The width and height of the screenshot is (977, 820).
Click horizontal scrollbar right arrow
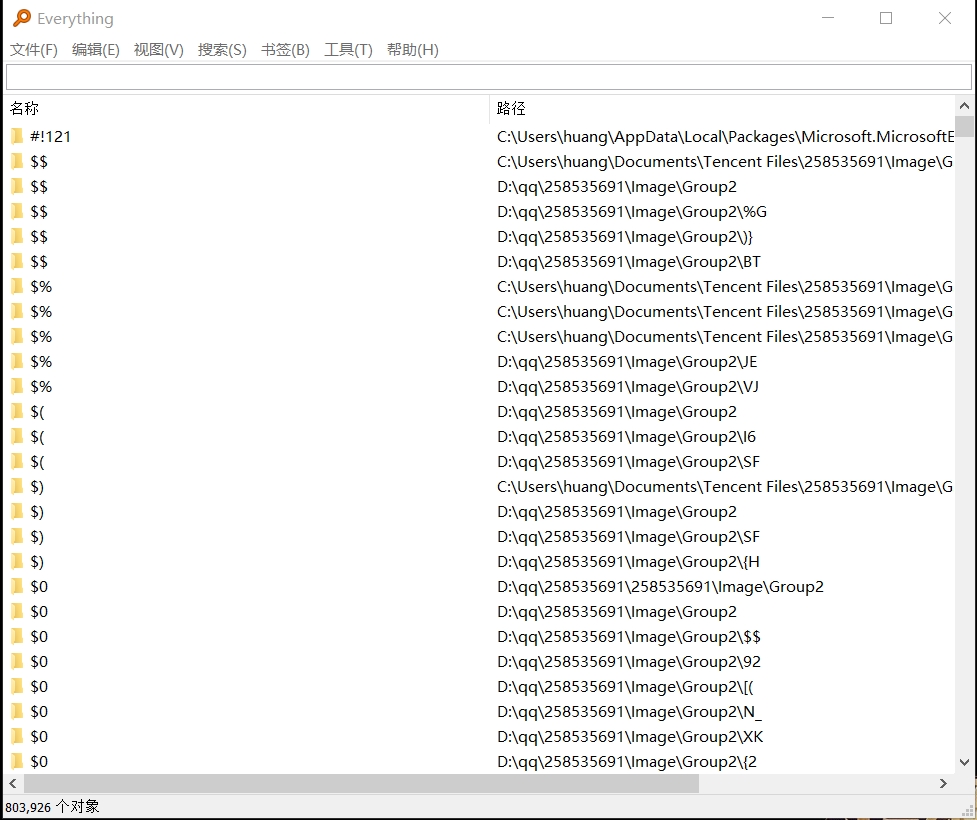(x=943, y=783)
